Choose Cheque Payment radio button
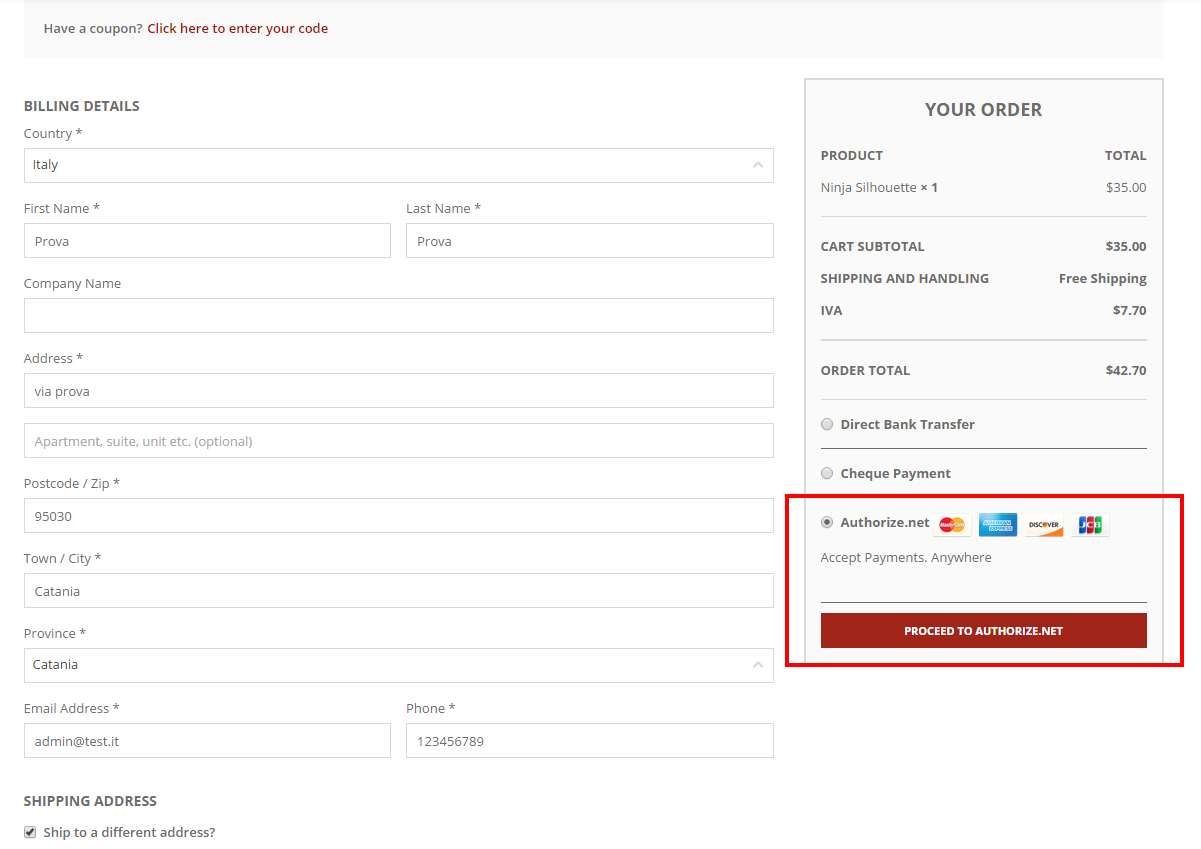The image size is (1201, 849). click(827, 473)
